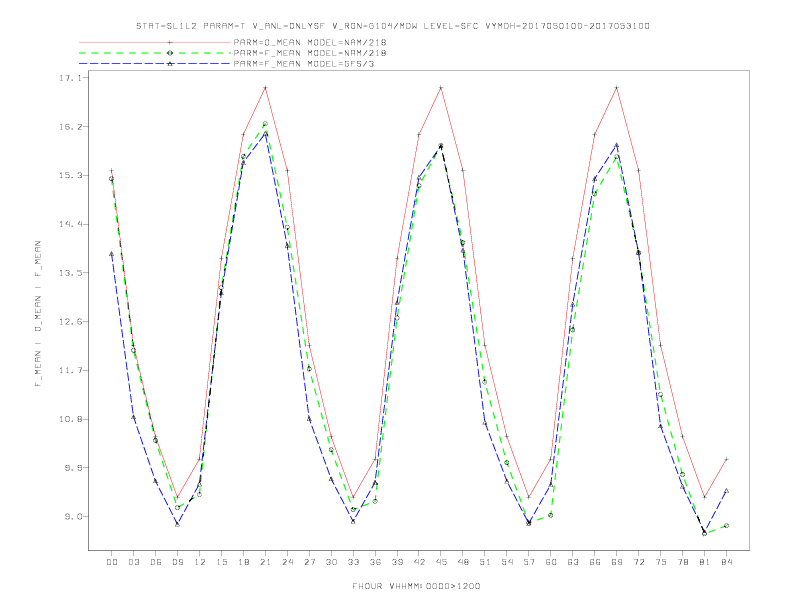Screen dimensions: 792x612
Task: Click the red line peak point at hour 69
Action: (617, 88)
